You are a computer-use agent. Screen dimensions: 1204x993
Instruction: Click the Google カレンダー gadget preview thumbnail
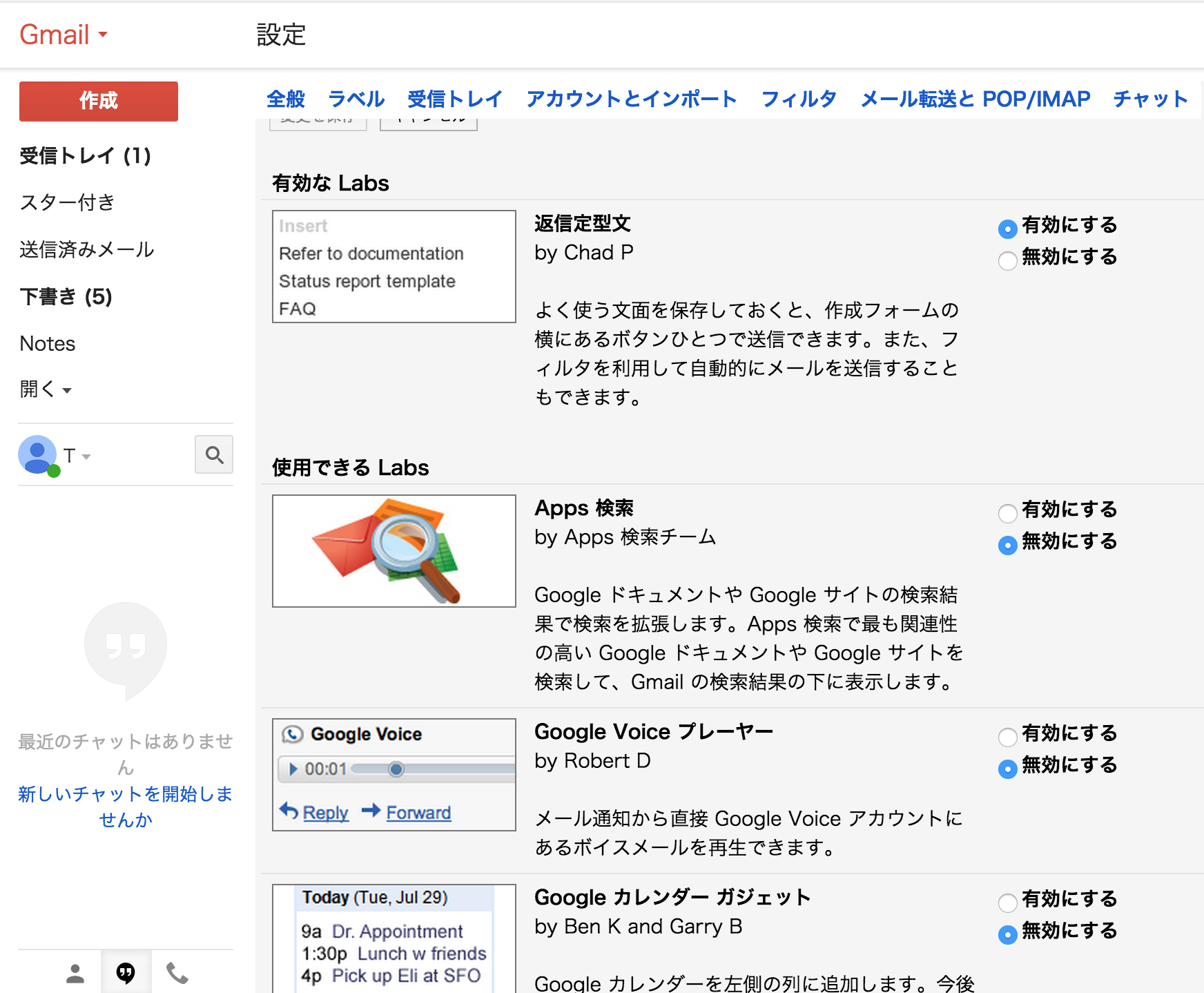pyautogui.click(x=394, y=939)
